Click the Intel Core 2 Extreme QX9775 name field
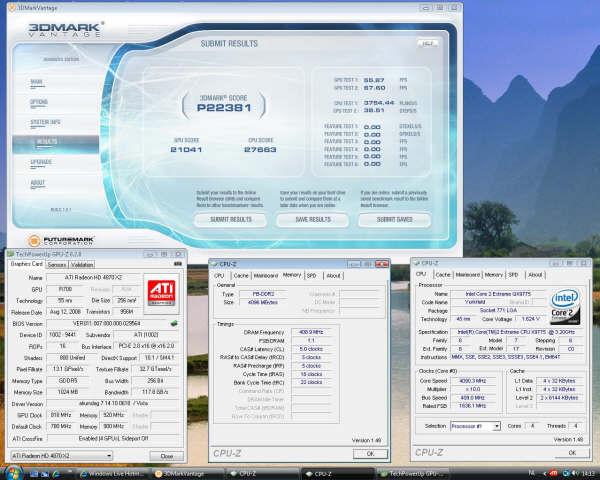The height and width of the screenshot is (480, 600). pyautogui.click(x=499, y=294)
